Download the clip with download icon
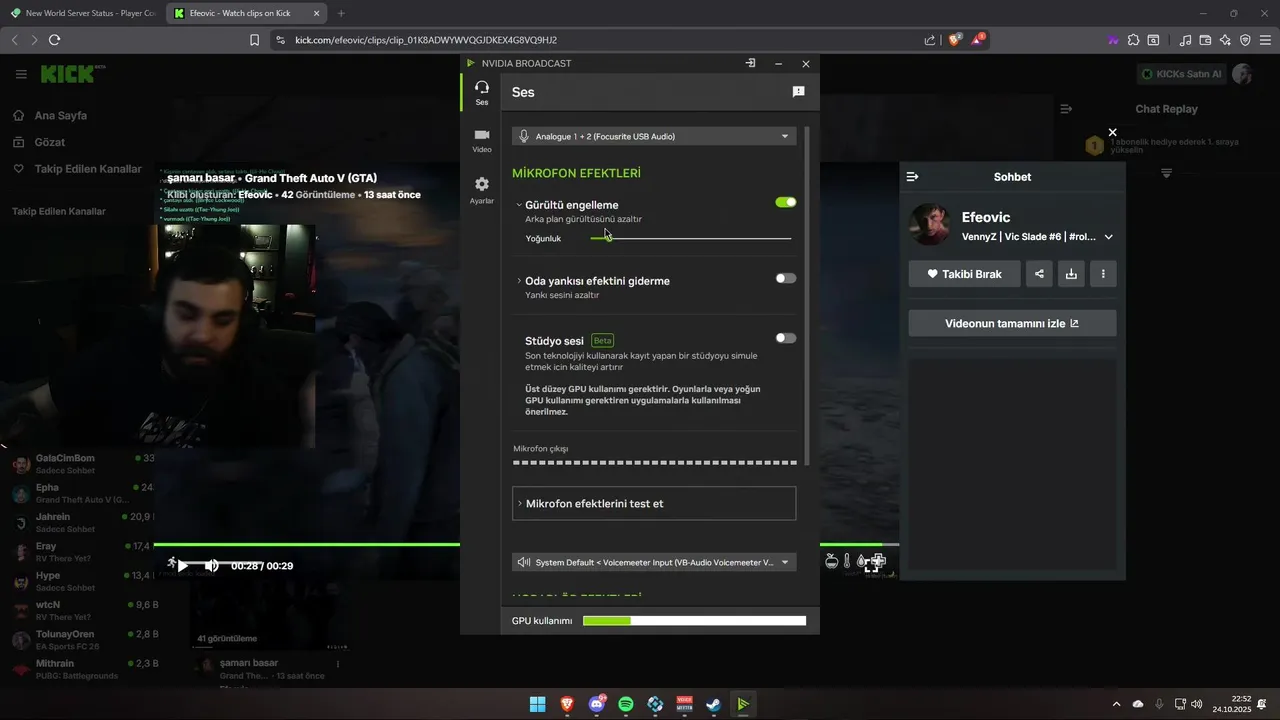The image size is (1280, 720). coord(1071,274)
